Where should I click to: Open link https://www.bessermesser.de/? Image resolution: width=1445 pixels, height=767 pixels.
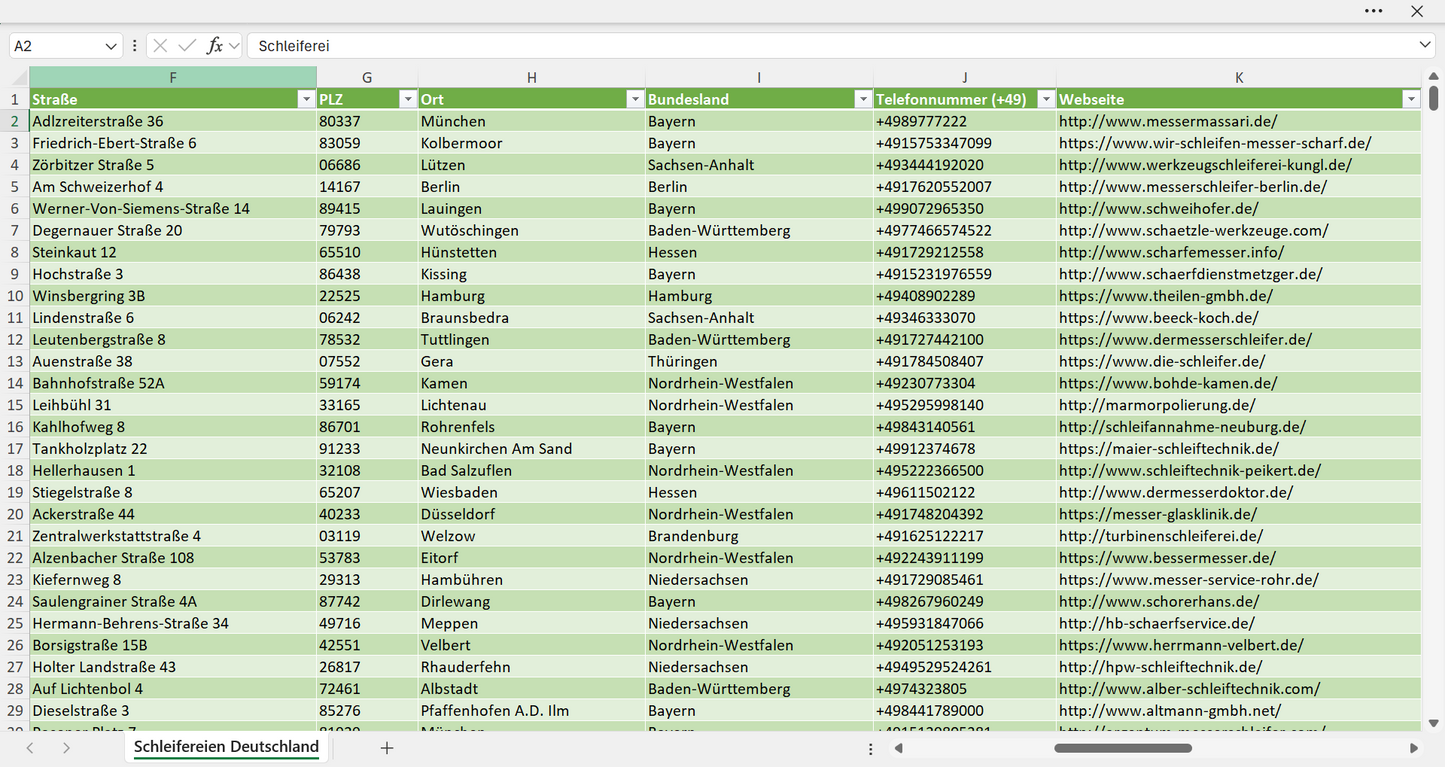tap(1168, 558)
